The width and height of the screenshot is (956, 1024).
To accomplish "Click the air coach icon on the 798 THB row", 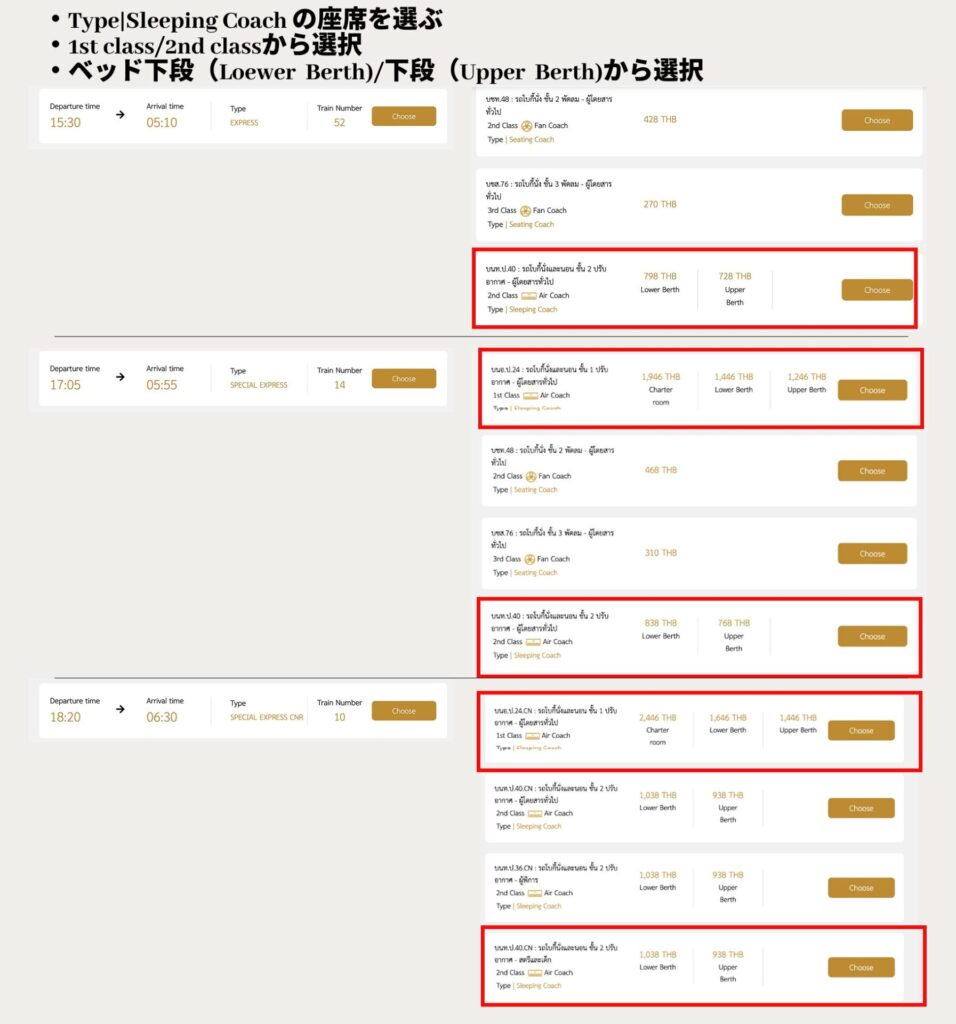I will click(528, 296).
